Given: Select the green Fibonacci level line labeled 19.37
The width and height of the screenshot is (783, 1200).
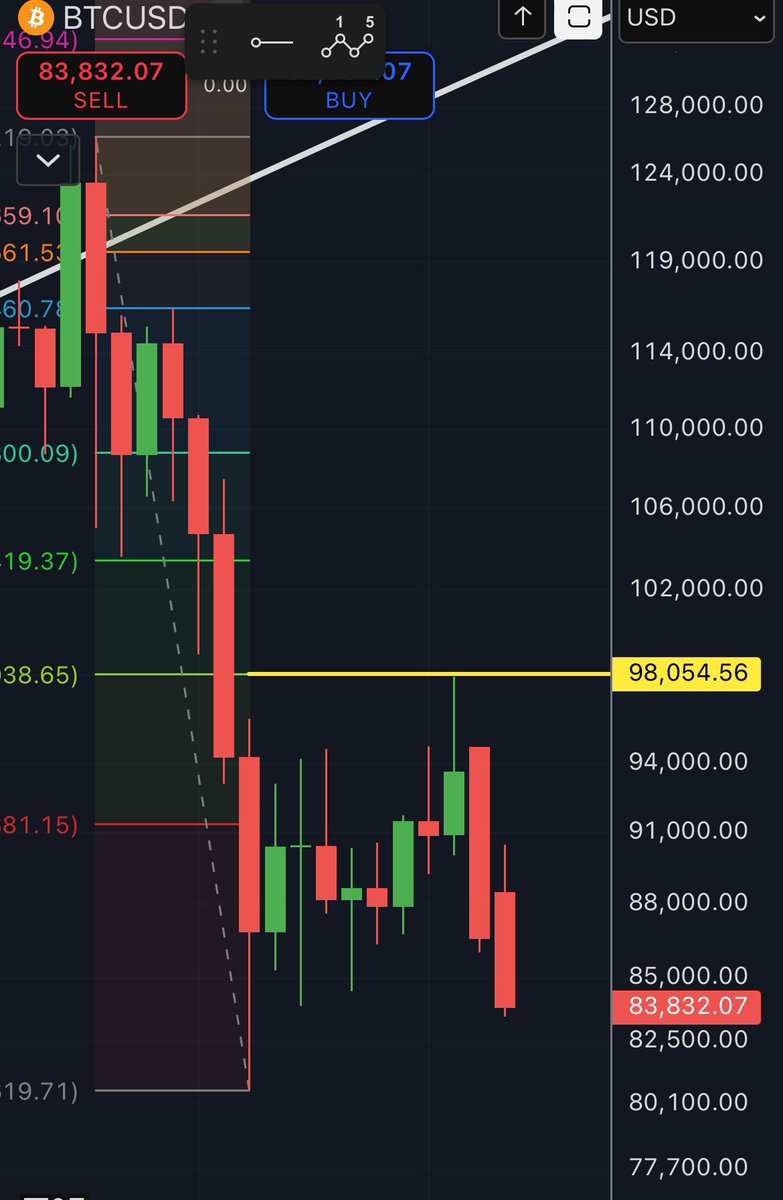Looking at the screenshot, I should (x=170, y=560).
